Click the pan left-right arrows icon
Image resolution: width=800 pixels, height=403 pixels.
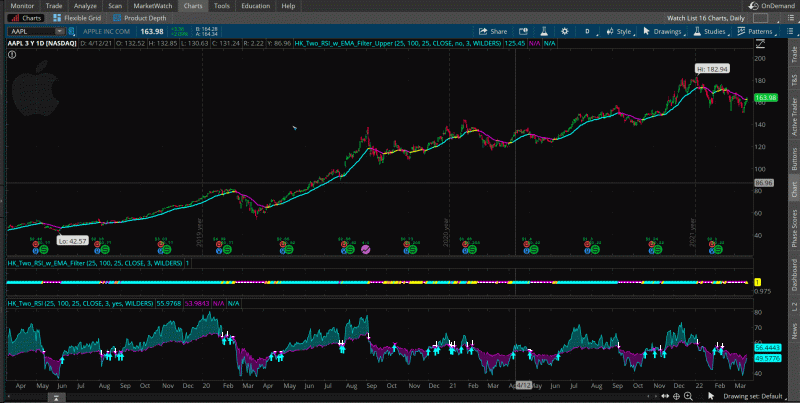tap(665, 396)
